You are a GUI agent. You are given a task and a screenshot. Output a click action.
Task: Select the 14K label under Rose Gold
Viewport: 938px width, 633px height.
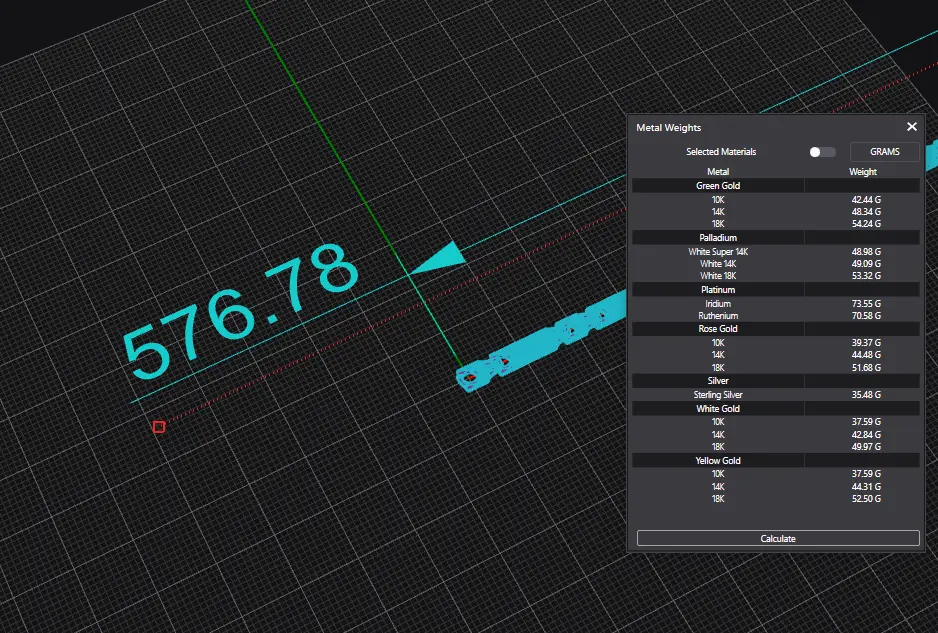[718, 355]
